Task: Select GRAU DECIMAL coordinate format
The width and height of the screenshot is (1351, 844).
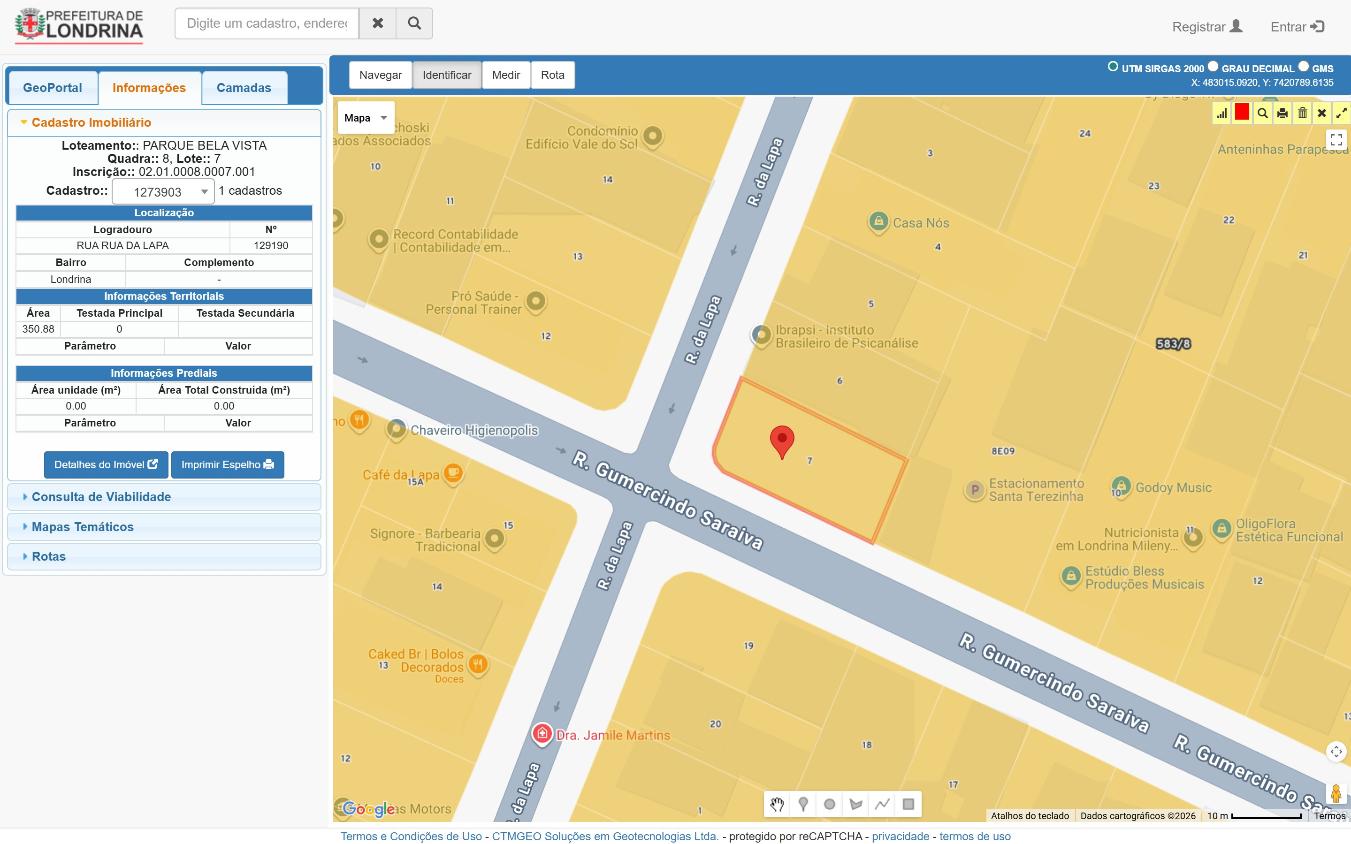Action: point(1213,67)
